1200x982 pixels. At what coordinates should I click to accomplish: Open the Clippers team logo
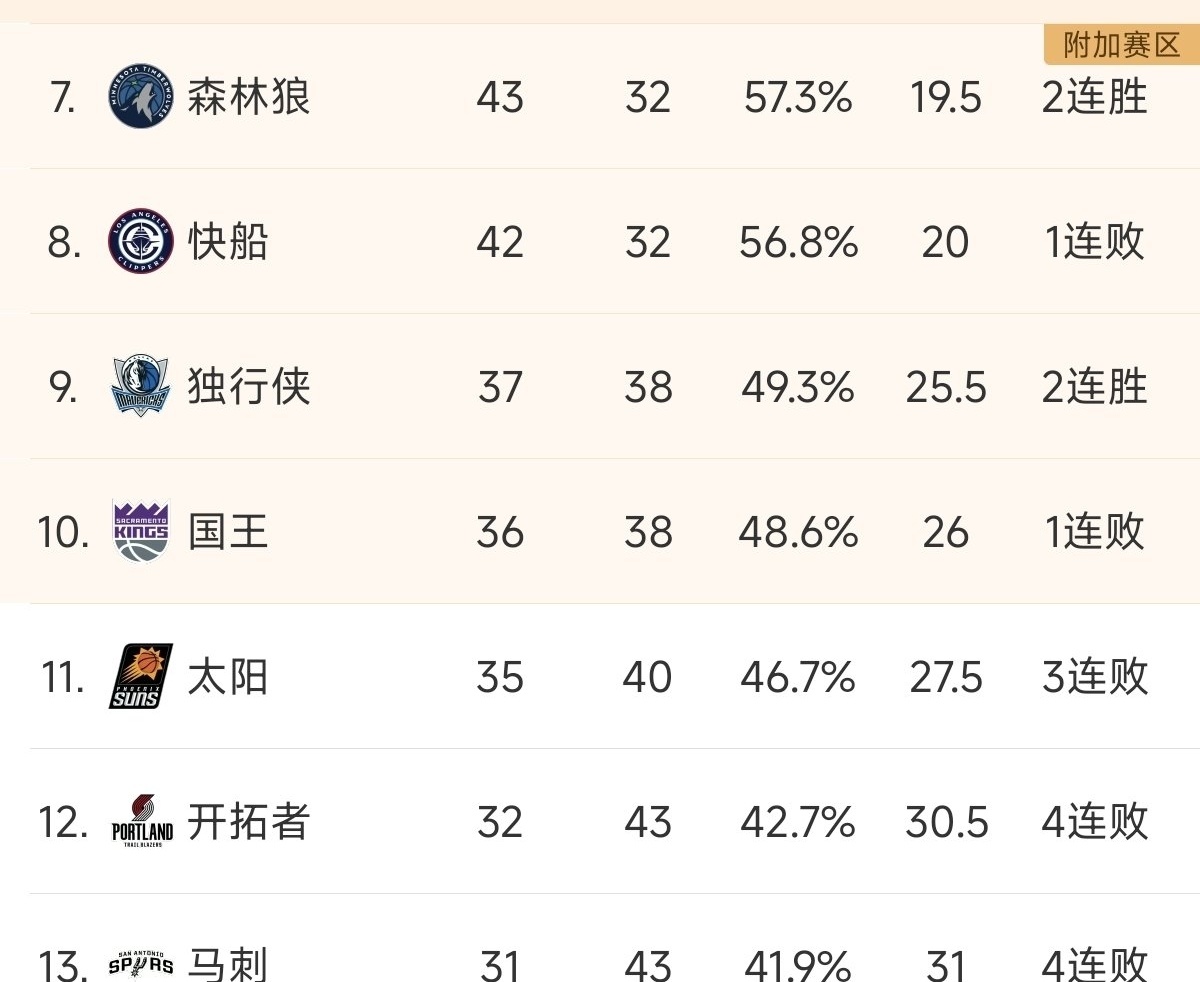point(141,242)
